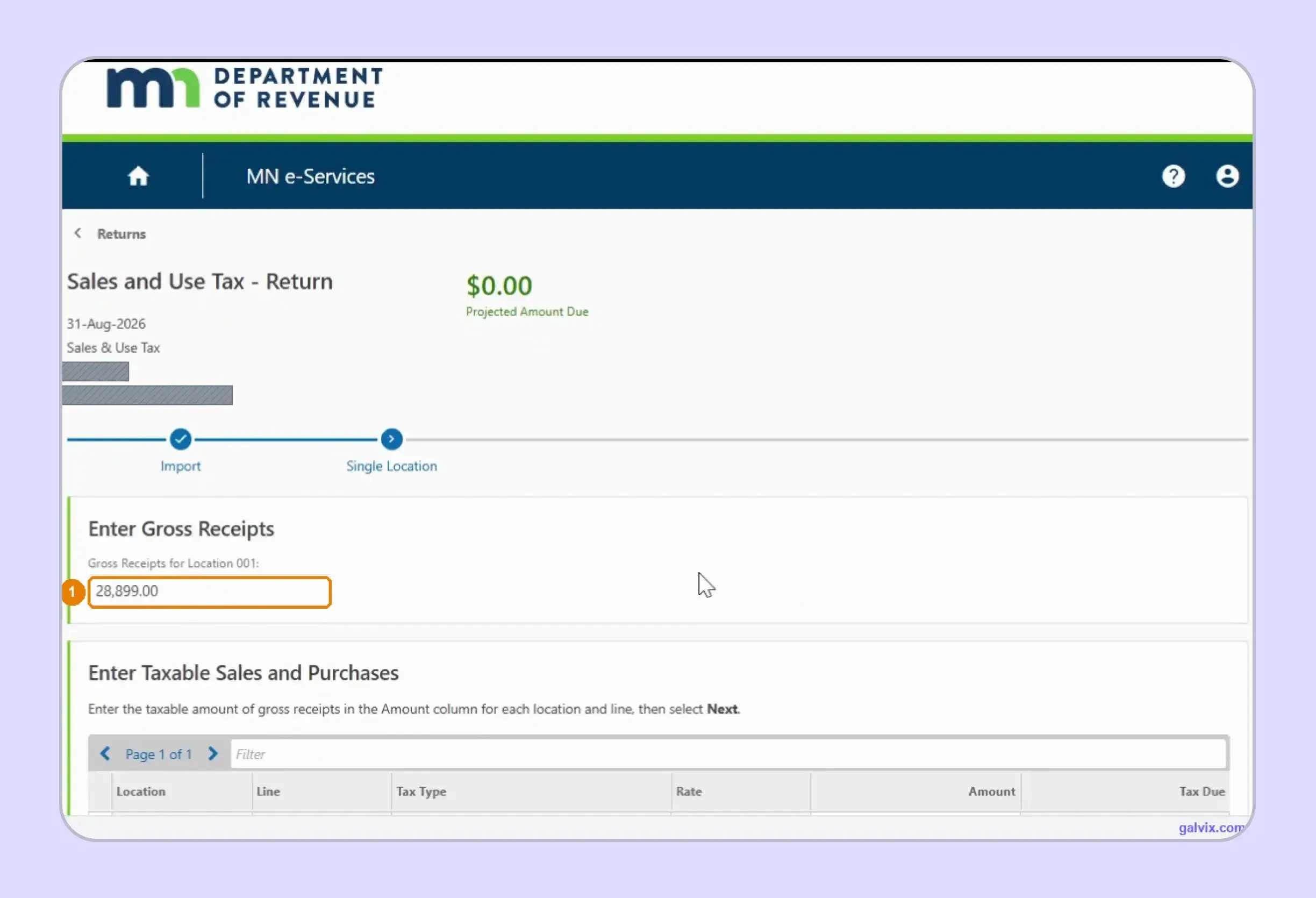1316x898 pixels.
Task: Click the 31-Aug-2026 period date
Action: point(106,324)
